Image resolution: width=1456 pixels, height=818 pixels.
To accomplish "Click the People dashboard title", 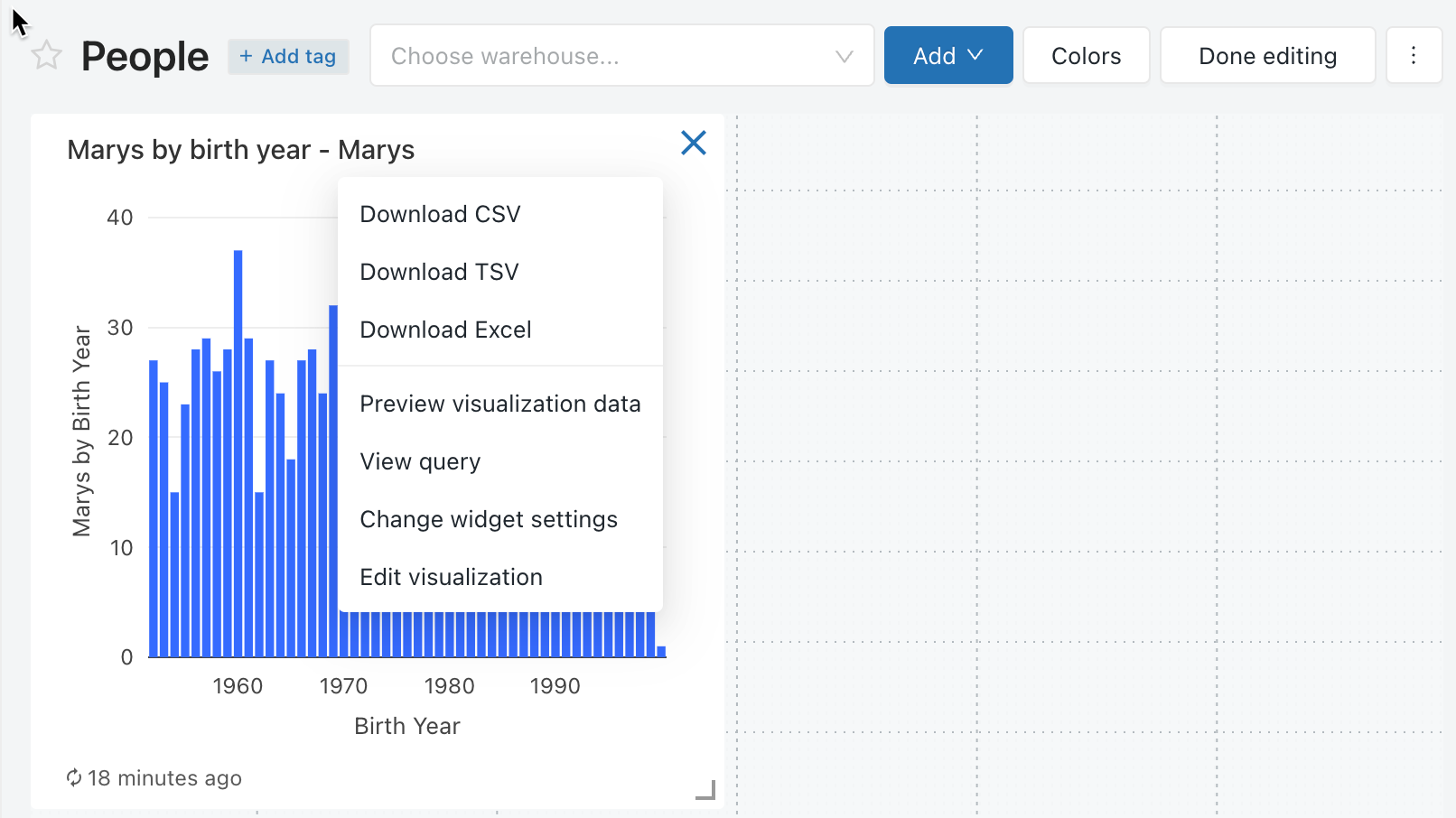I will pos(145,55).
